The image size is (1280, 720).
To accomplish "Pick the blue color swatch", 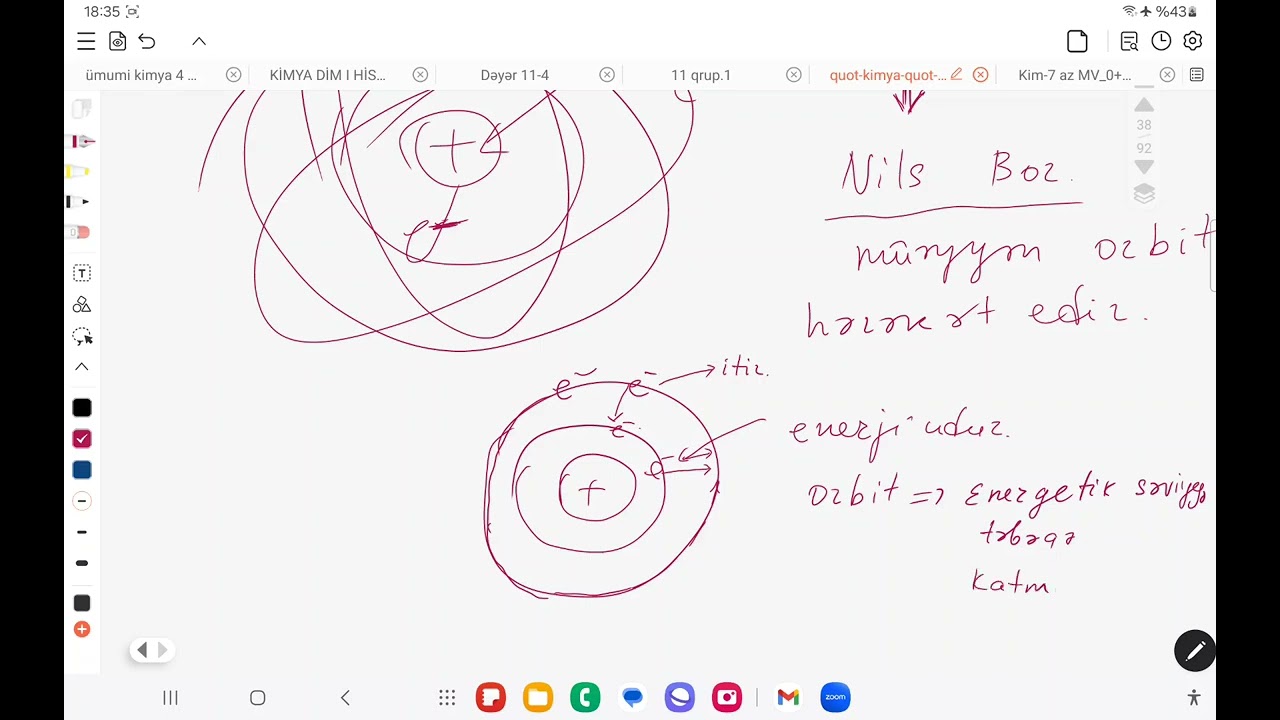I will pos(82,470).
